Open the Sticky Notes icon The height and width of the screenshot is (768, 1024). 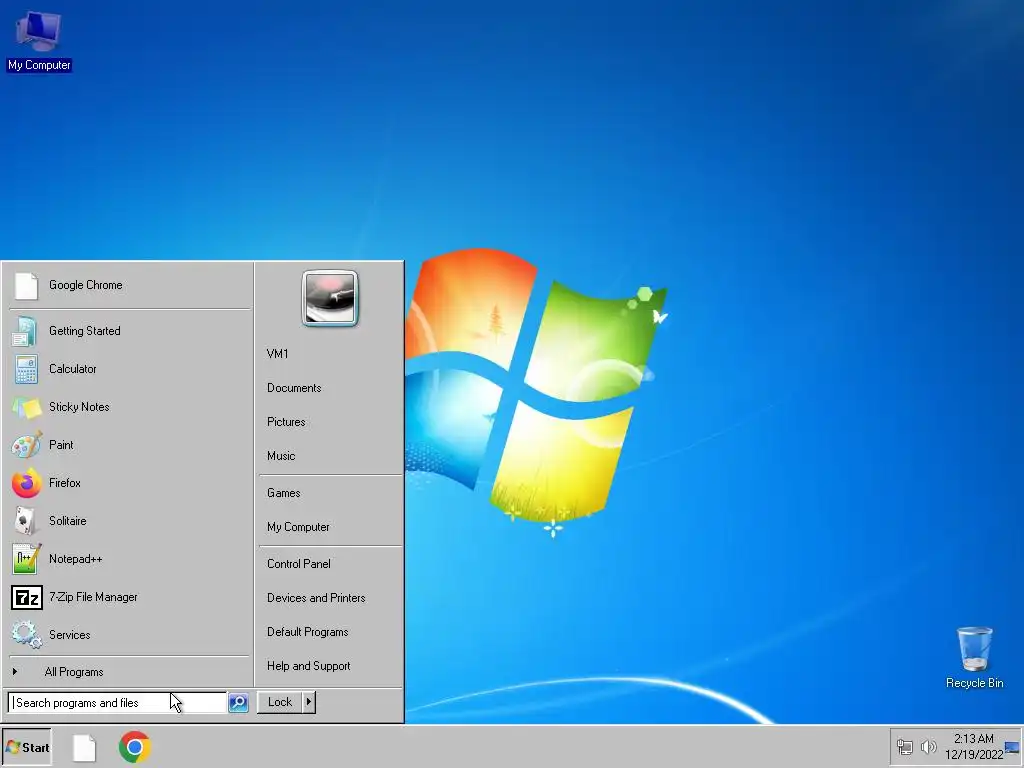26,408
